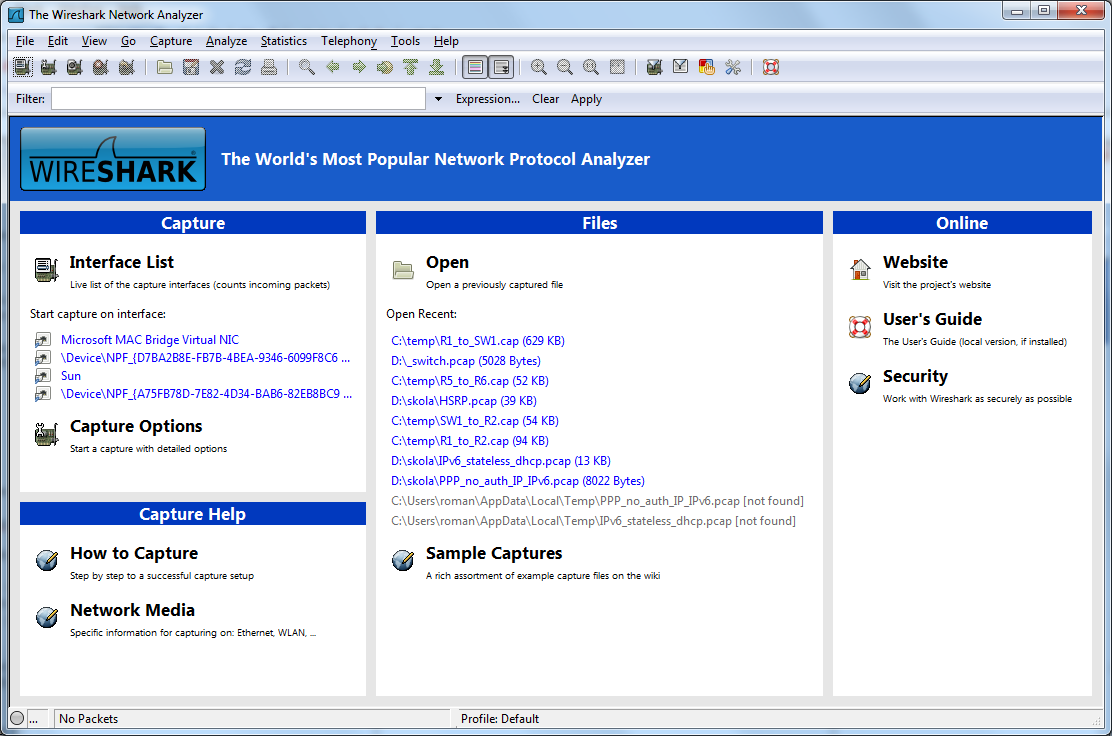Save the capture file via the toolbar icon
This screenshot has height=736, width=1112.
(191, 67)
